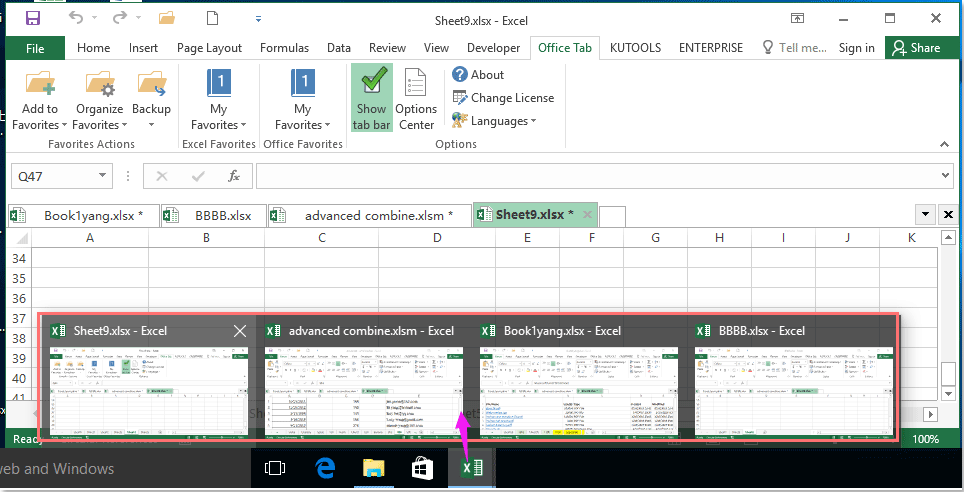The image size is (964, 492).
Task: Open the ENTERPRISE tab
Action: coord(711,48)
